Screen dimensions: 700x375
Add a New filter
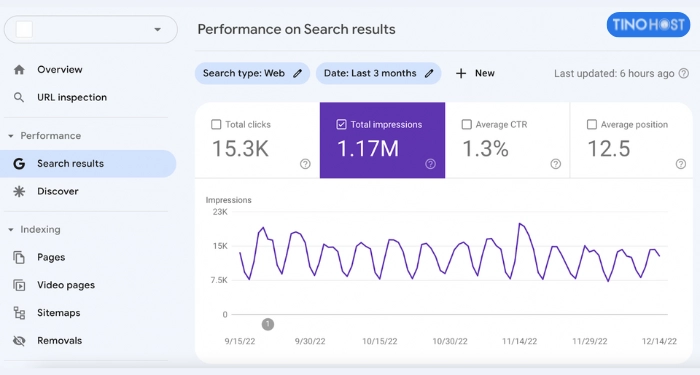(x=475, y=73)
